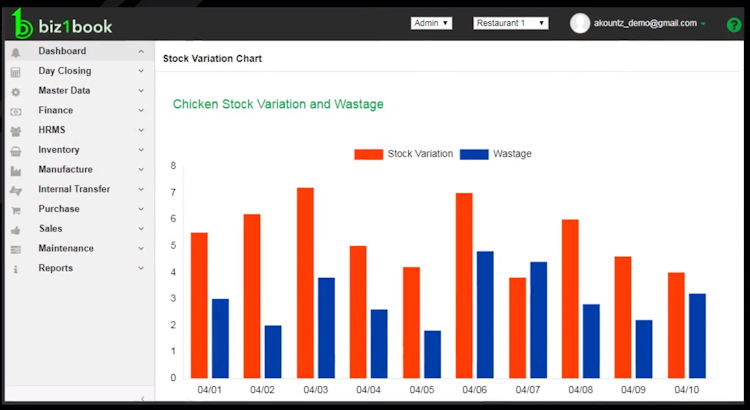Collapse the sidebar with bottom arrow
The image size is (750, 410).
pyautogui.click(x=143, y=399)
